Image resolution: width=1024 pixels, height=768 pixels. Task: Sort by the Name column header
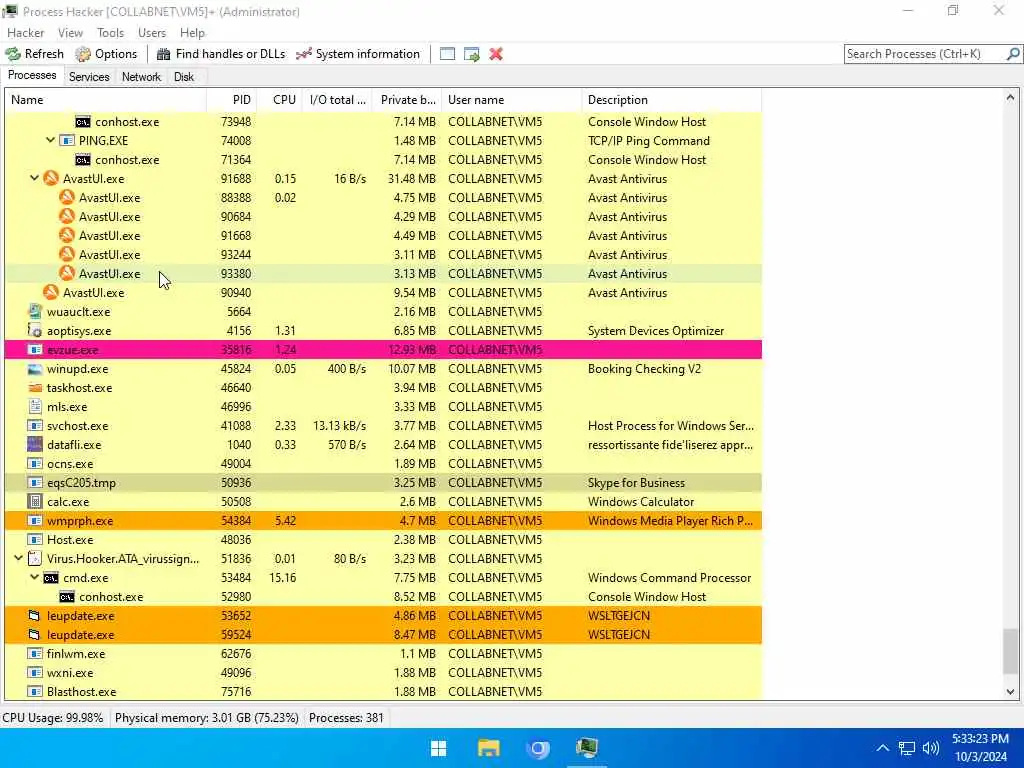(106, 100)
